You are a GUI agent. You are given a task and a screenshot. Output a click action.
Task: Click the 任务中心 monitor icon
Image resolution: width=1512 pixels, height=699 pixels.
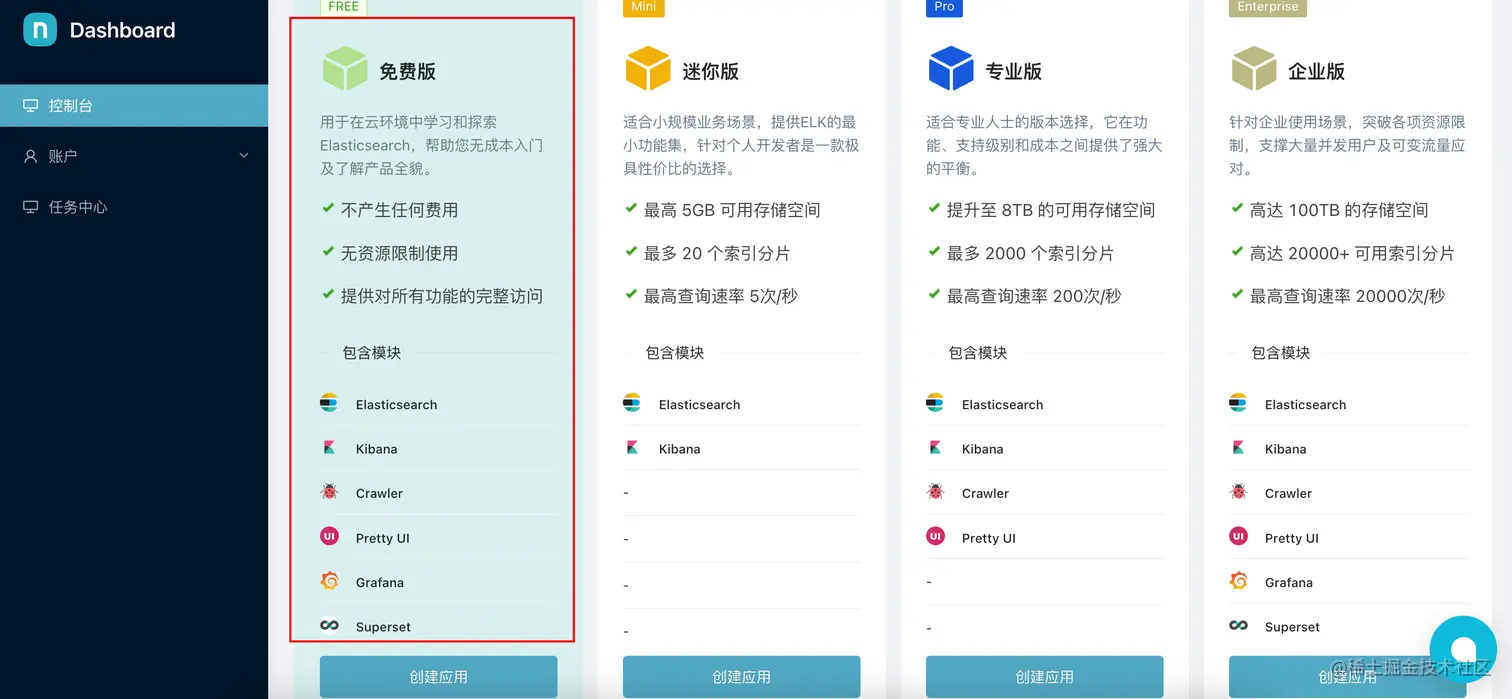[30, 207]
